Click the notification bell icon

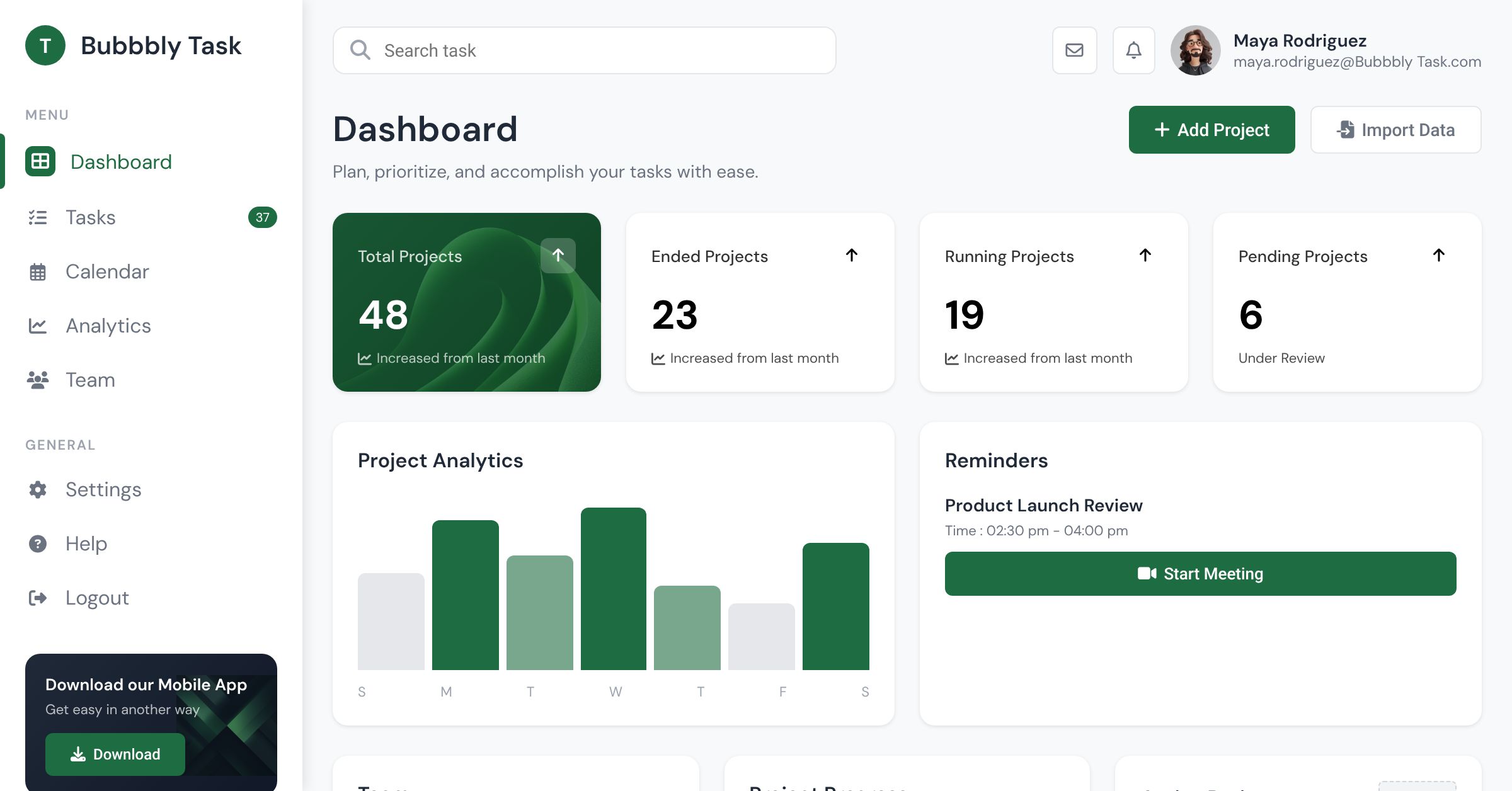(x=1133, y=50)
